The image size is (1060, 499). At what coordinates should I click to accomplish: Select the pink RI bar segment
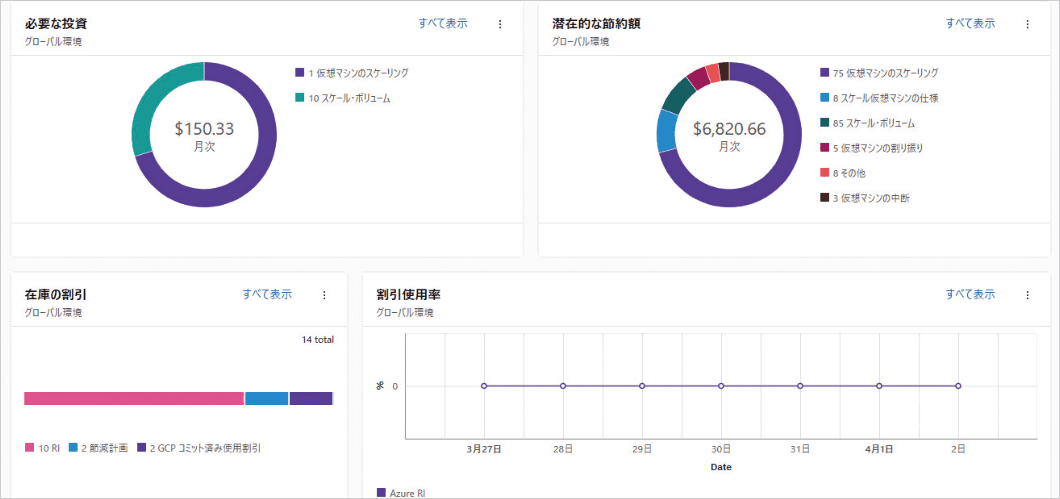[x=134, y=398]
